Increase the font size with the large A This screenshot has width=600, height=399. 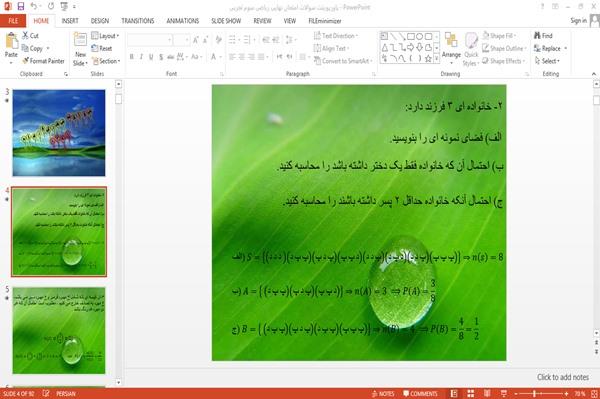pos(196,40)
